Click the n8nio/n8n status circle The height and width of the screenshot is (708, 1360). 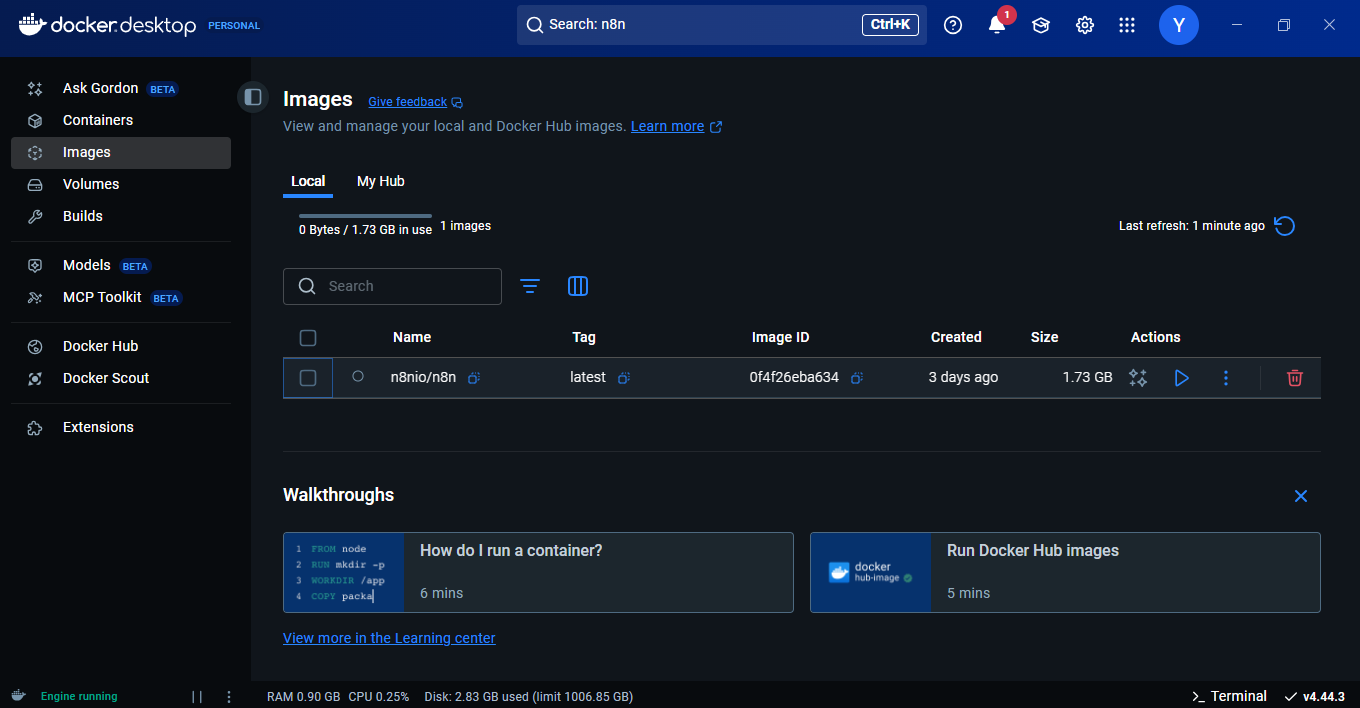click(358, 377)
